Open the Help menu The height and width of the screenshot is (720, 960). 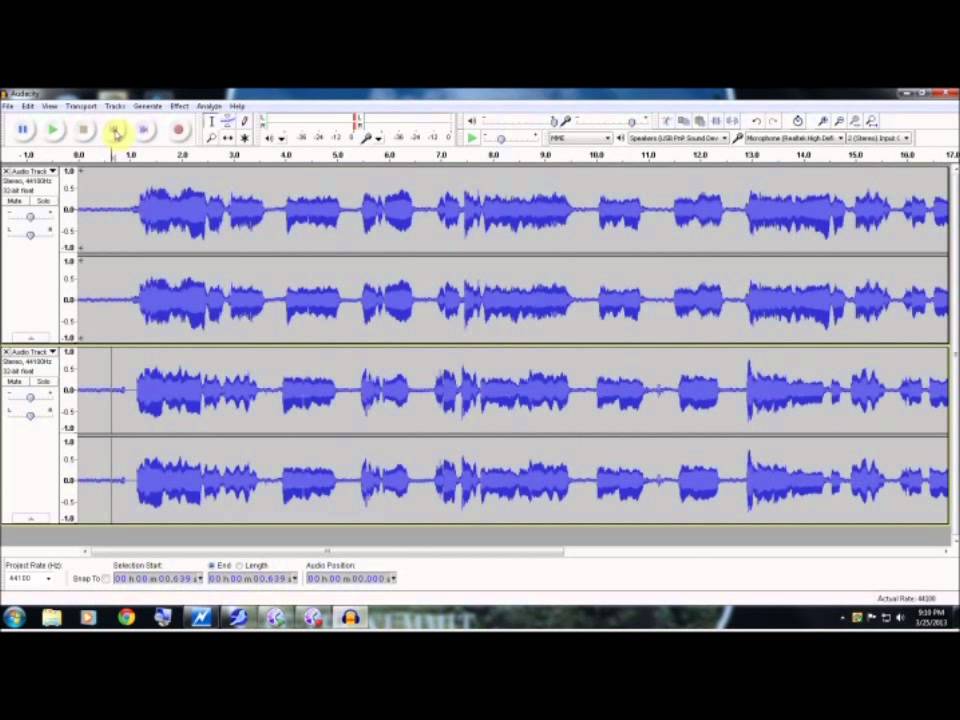pyautogui.click(x=237, y=107)
